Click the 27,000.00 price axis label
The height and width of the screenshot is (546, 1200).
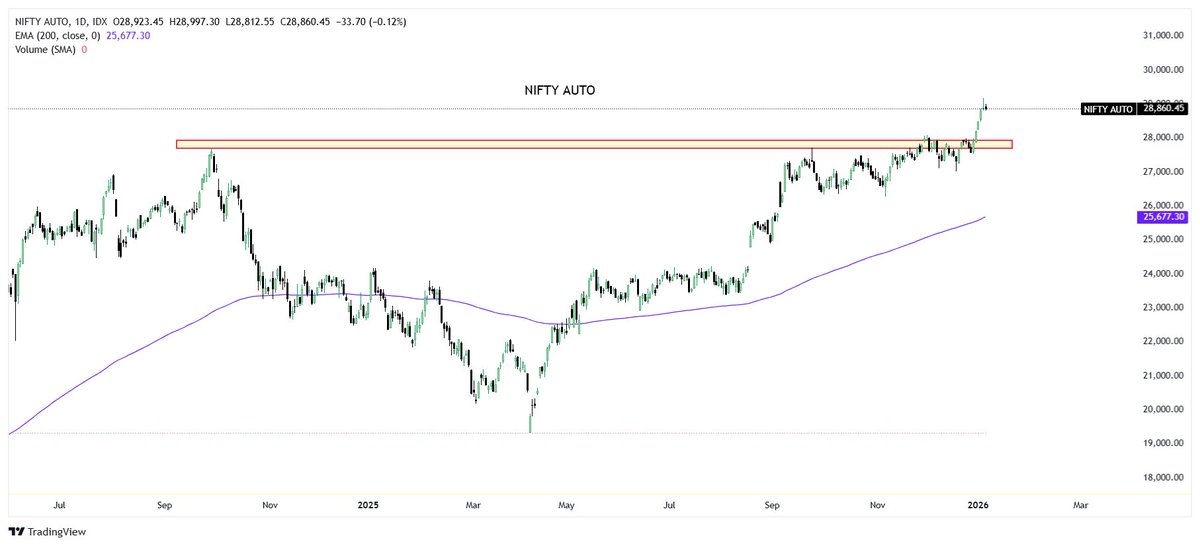[x=1163, y=172]
